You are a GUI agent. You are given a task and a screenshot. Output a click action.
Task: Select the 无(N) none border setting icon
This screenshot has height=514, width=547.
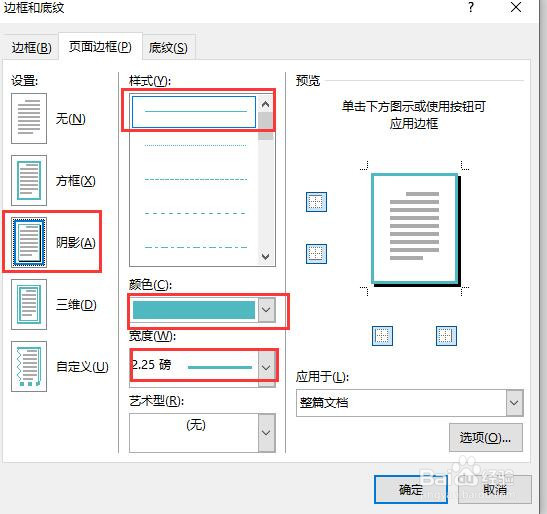pyautogui.click(x=29, y=118)
